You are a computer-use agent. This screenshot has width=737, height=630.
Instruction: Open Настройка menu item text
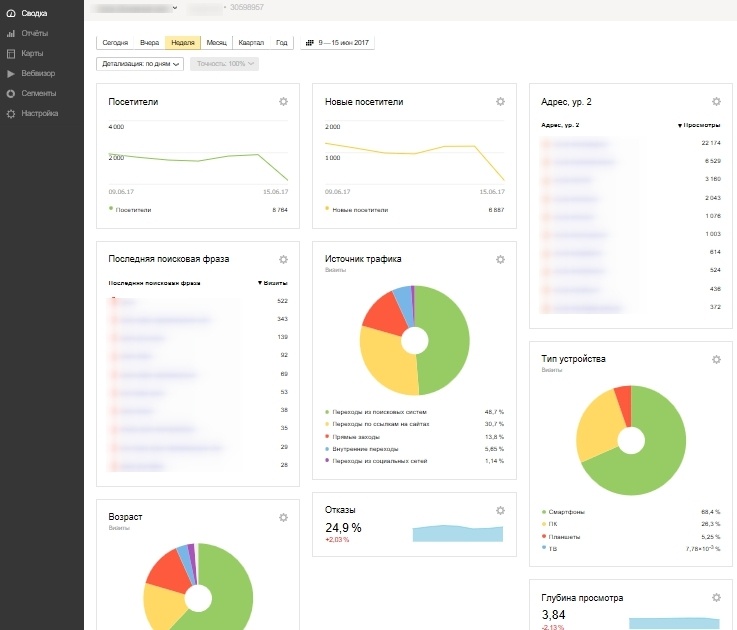(x=40, y=113)
